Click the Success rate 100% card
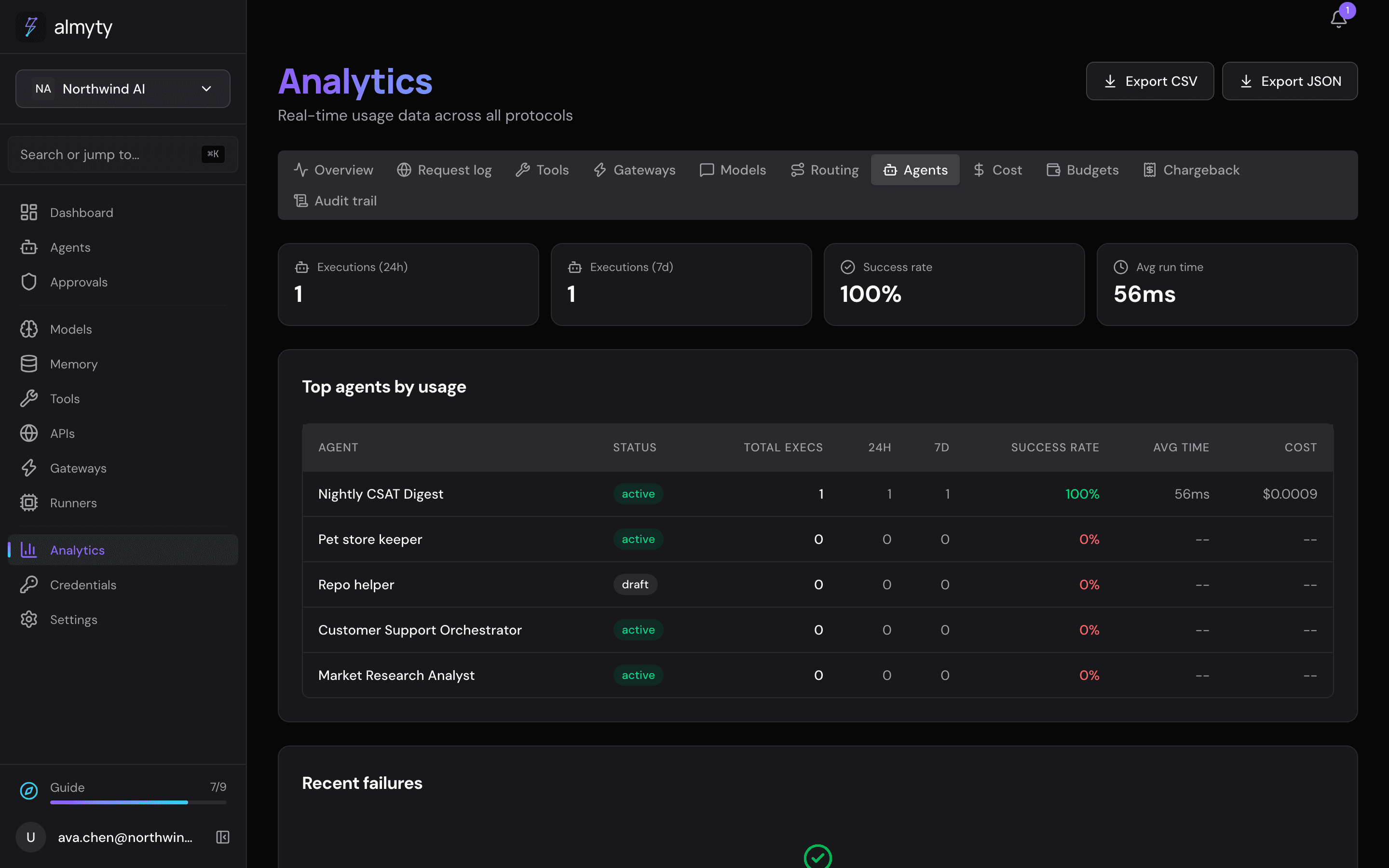 tap(954, 285)
